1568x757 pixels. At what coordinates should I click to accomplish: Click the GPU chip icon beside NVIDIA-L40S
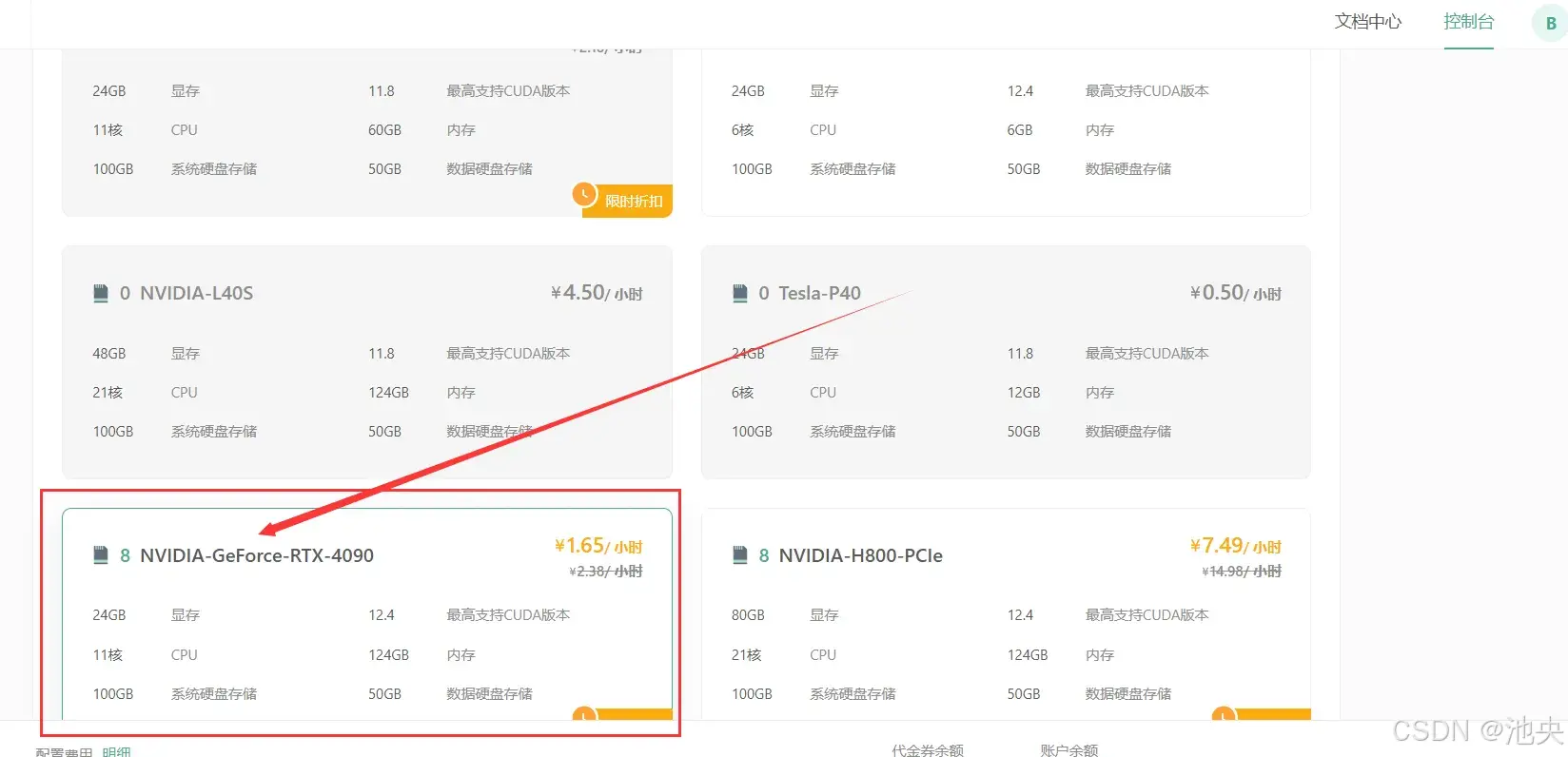click(x=101, y=293)
